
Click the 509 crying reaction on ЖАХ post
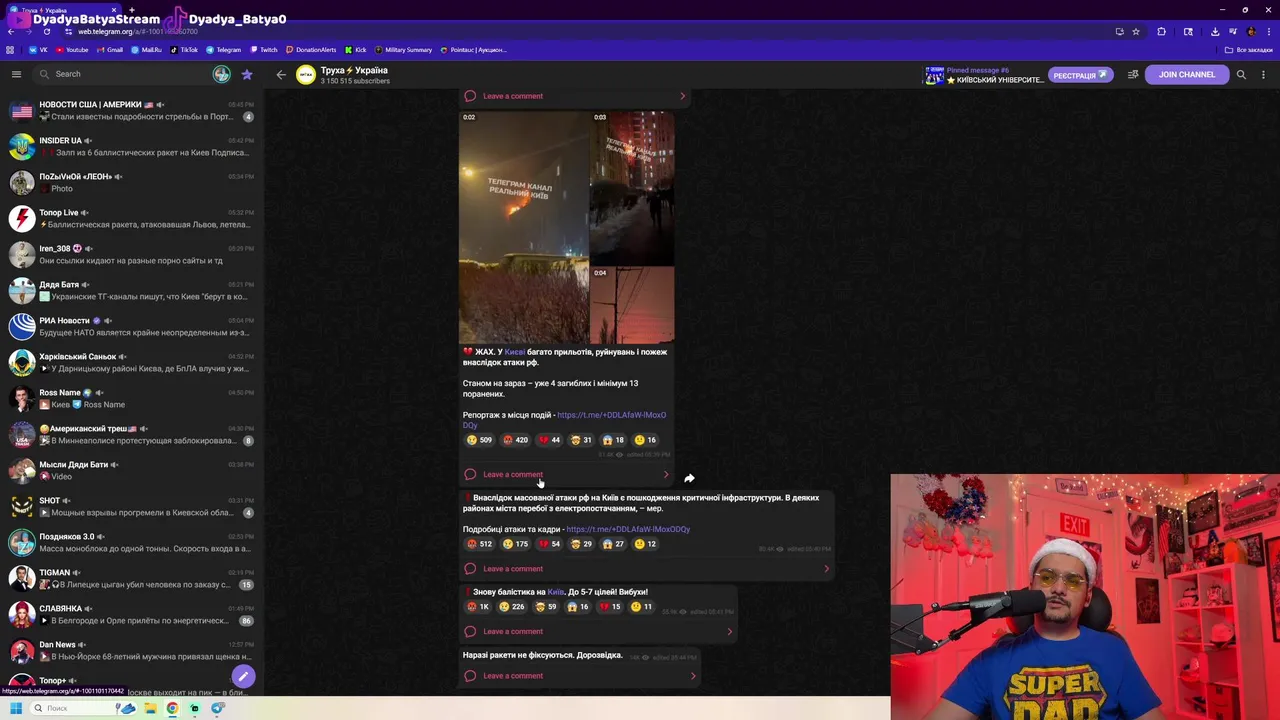click(x=480, y=440)
